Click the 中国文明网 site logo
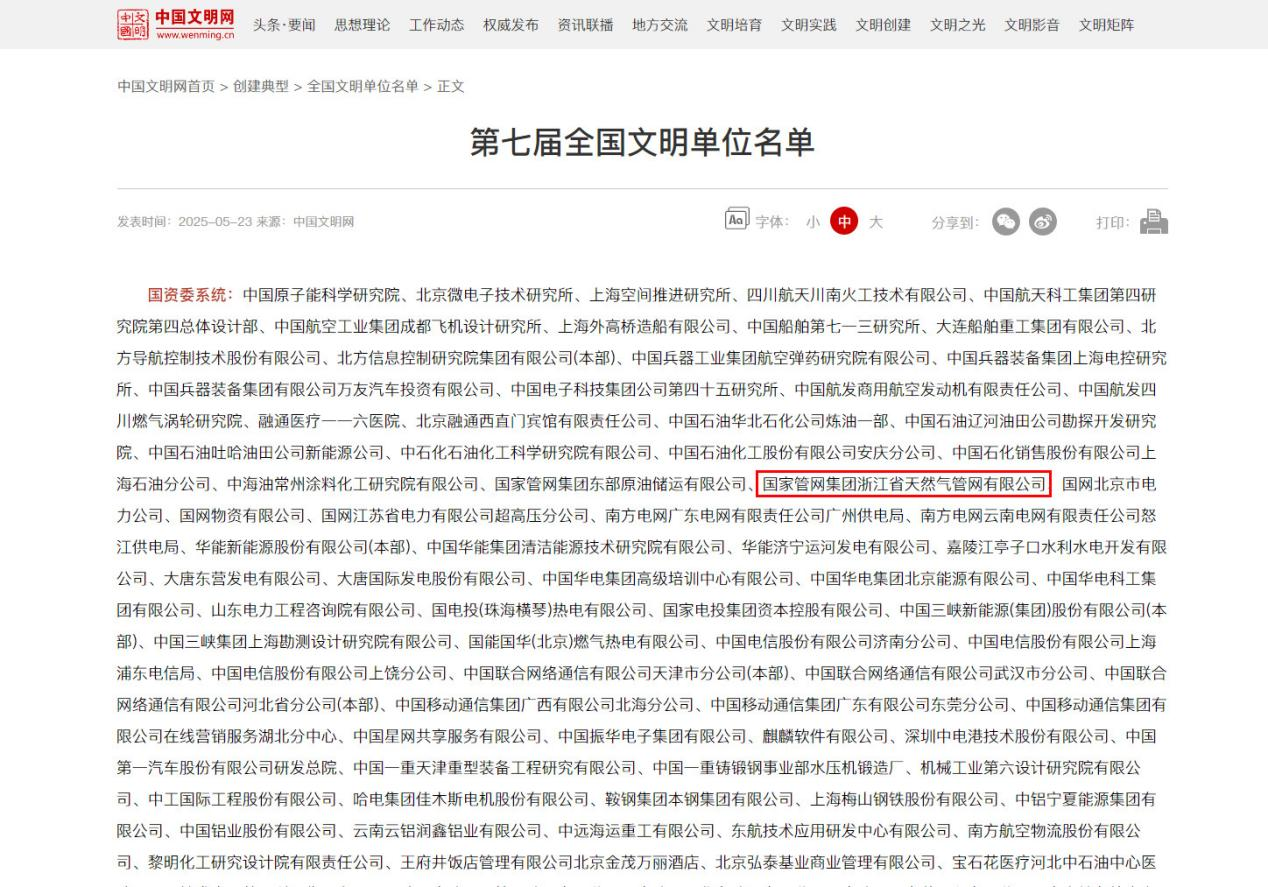The height and width of the screenshot is (887, 1268). click(x=176, y=24)
